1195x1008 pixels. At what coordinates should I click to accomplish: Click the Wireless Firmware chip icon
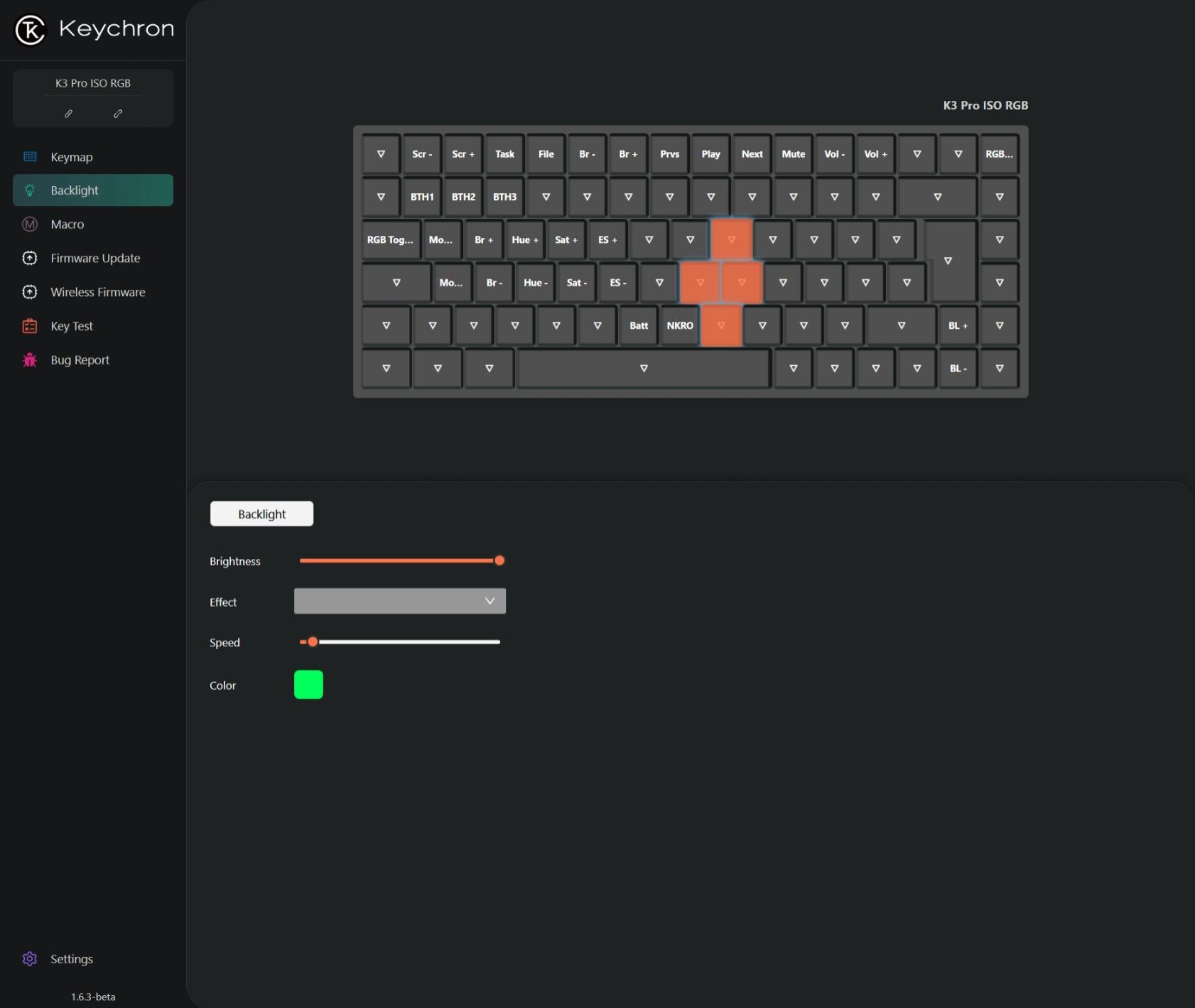tap(30, 292)
